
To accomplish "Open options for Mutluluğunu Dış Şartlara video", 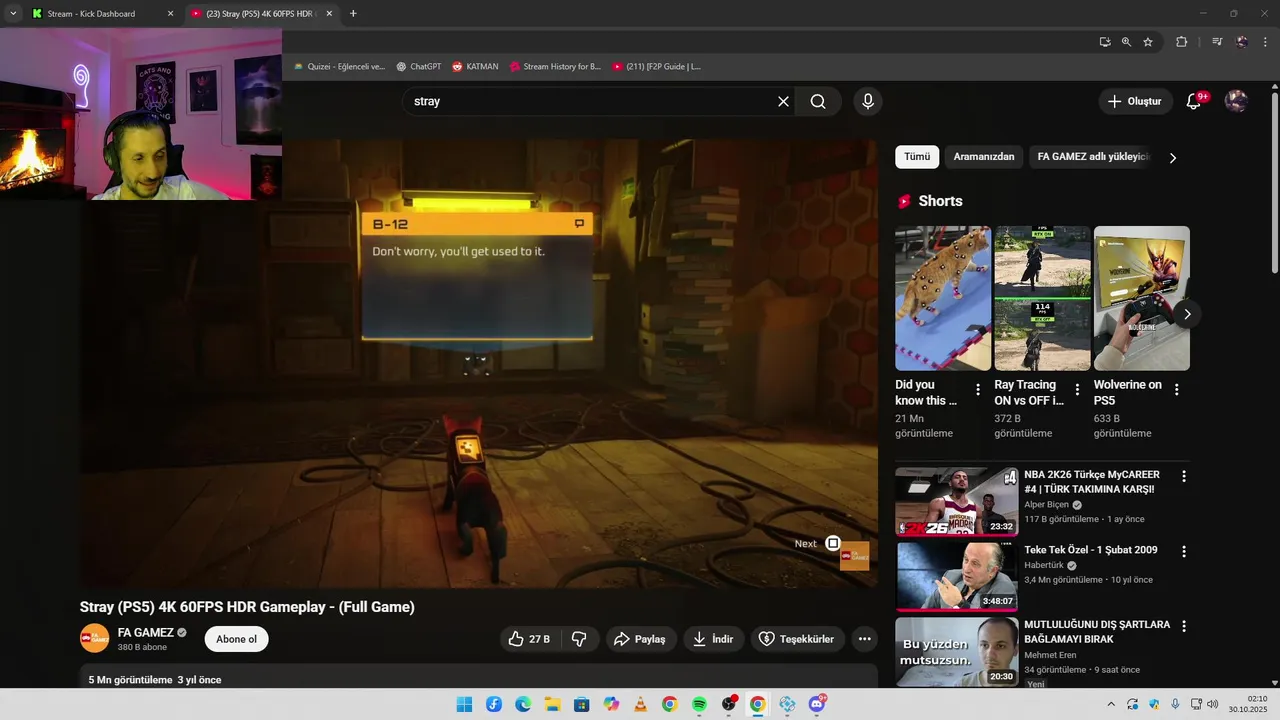I will point(1184,627).
